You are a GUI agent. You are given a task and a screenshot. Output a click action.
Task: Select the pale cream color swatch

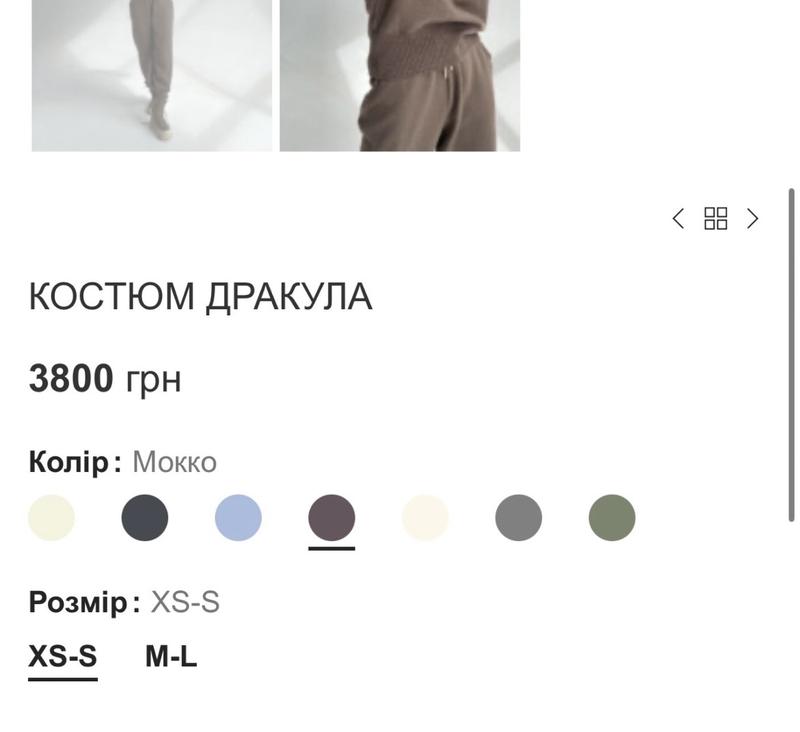[51, 517]
